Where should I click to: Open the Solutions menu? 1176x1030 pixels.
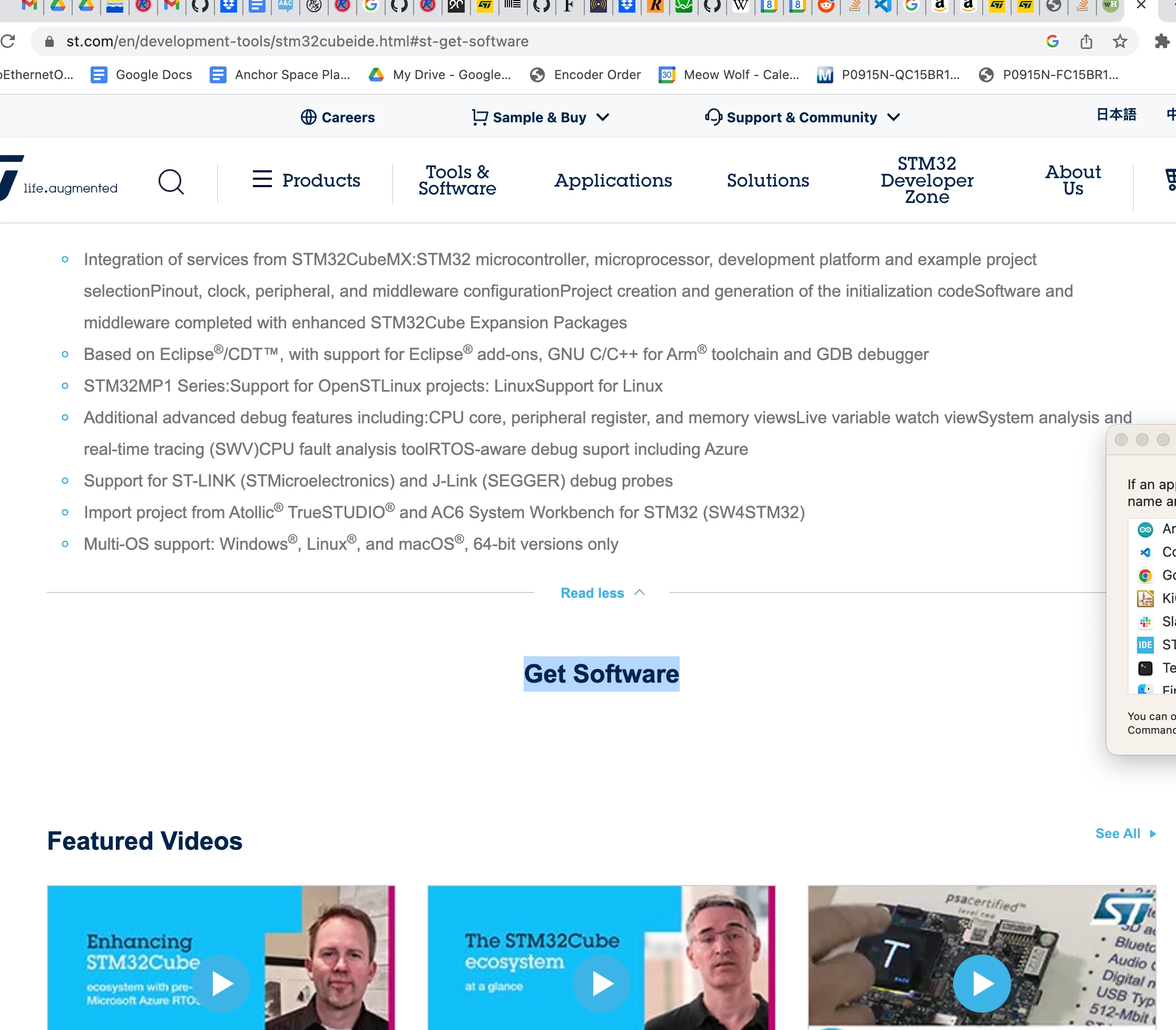click(768, 180)
